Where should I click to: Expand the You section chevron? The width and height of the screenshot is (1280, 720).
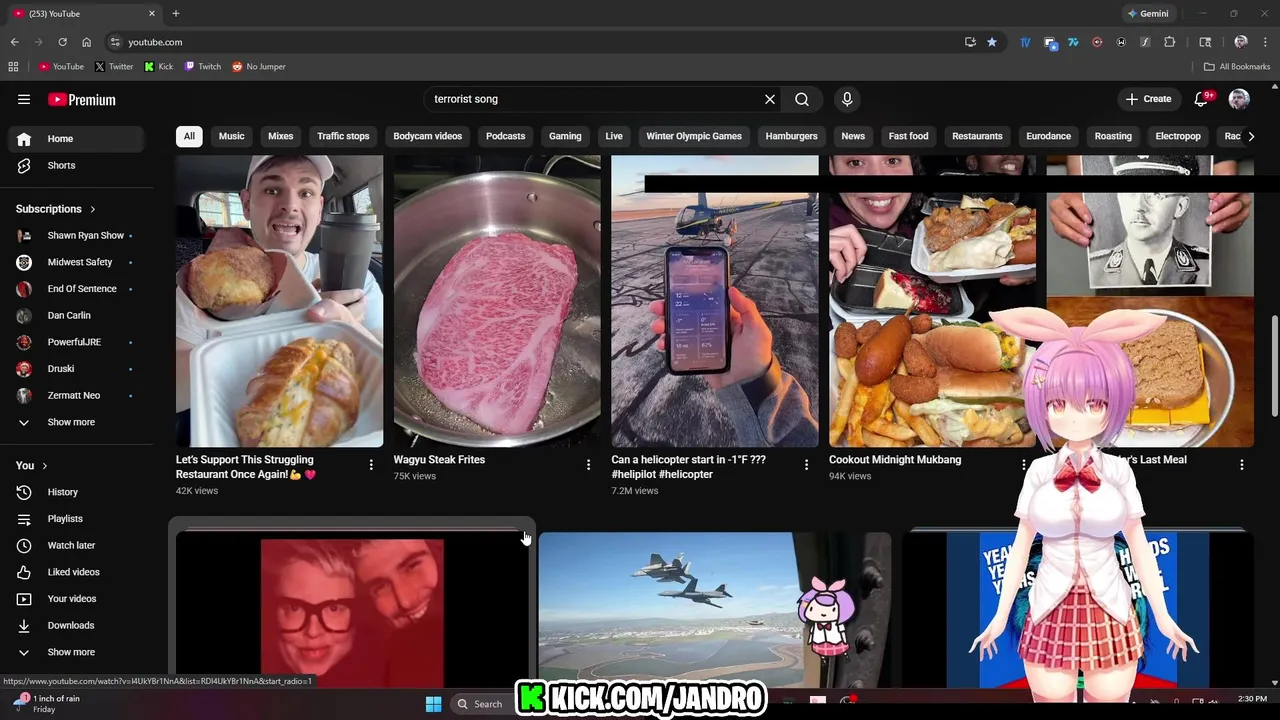click(44, 466)
